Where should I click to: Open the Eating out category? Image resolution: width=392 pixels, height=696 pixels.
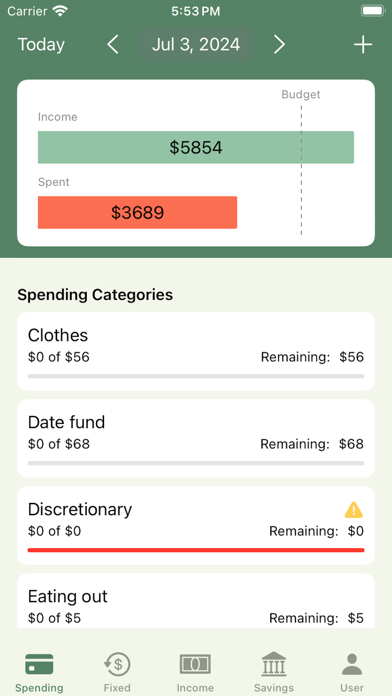click(196, 601)
